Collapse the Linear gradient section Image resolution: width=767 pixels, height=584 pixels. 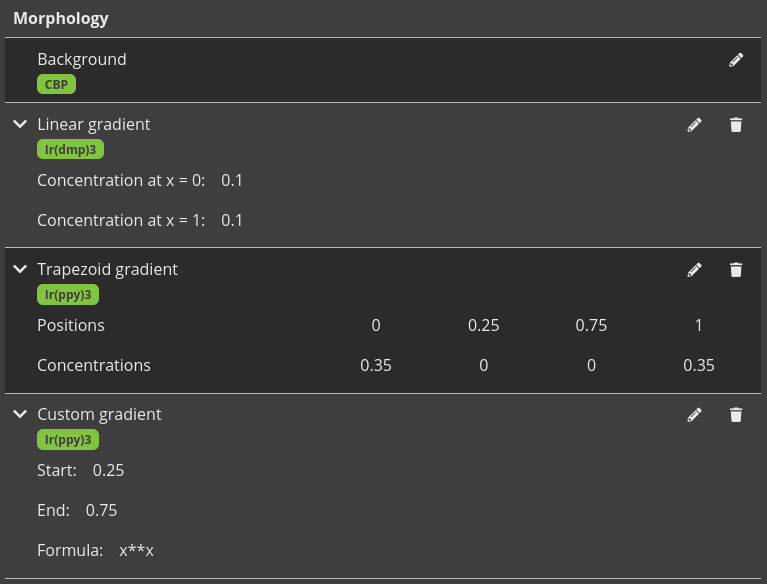(x=20, y=124)
